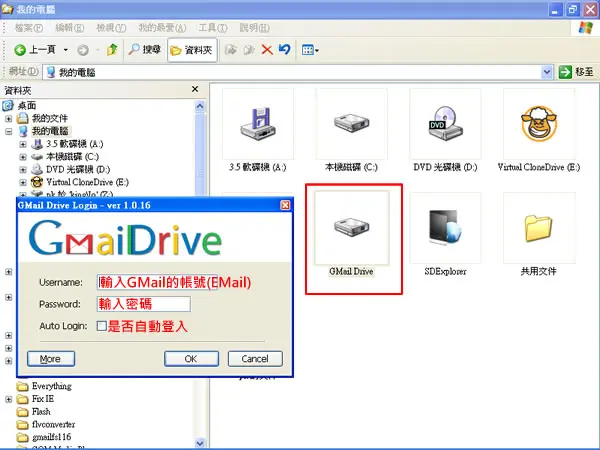The height and width of the screenshot is (450, 600).
Task: Select the Flash folder in tree
Action: pos(41,411)
